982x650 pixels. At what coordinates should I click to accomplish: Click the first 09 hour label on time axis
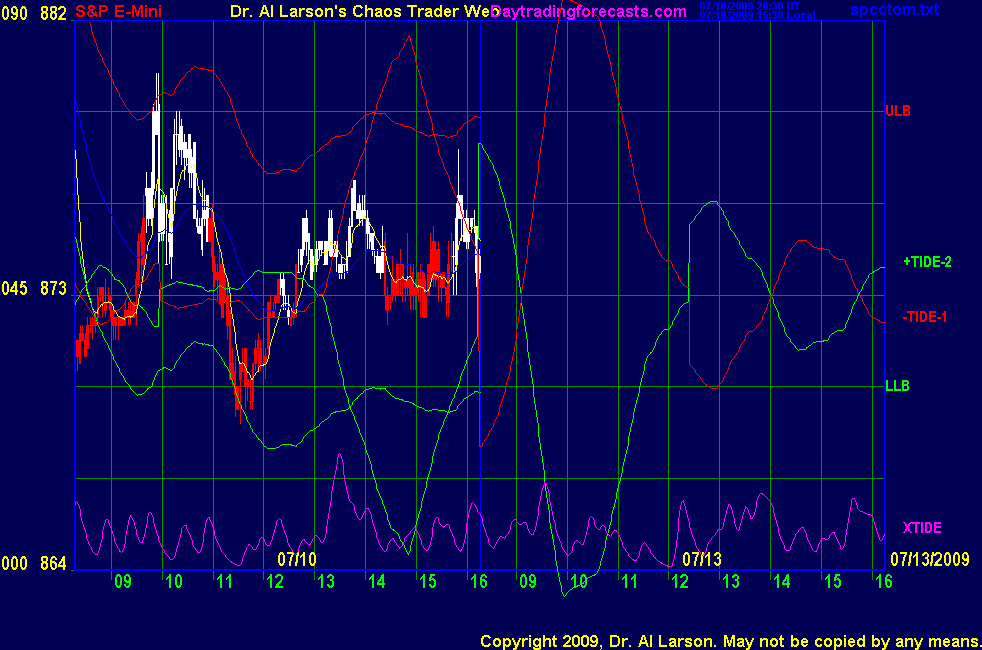[x=122, y=582]
